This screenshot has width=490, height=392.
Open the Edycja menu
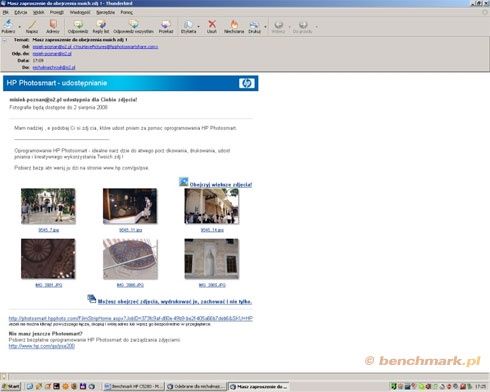[21, 12]
